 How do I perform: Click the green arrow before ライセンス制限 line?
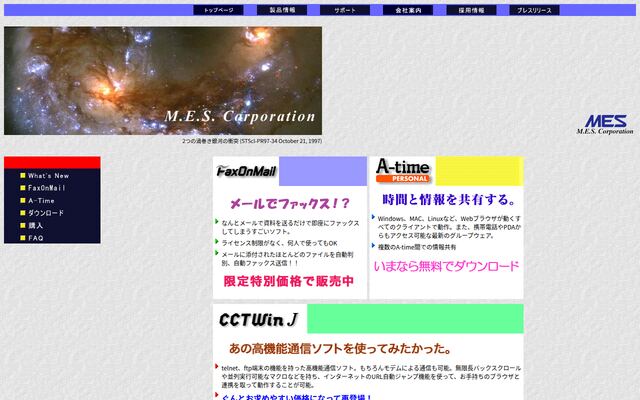click(x=217, y=242)
